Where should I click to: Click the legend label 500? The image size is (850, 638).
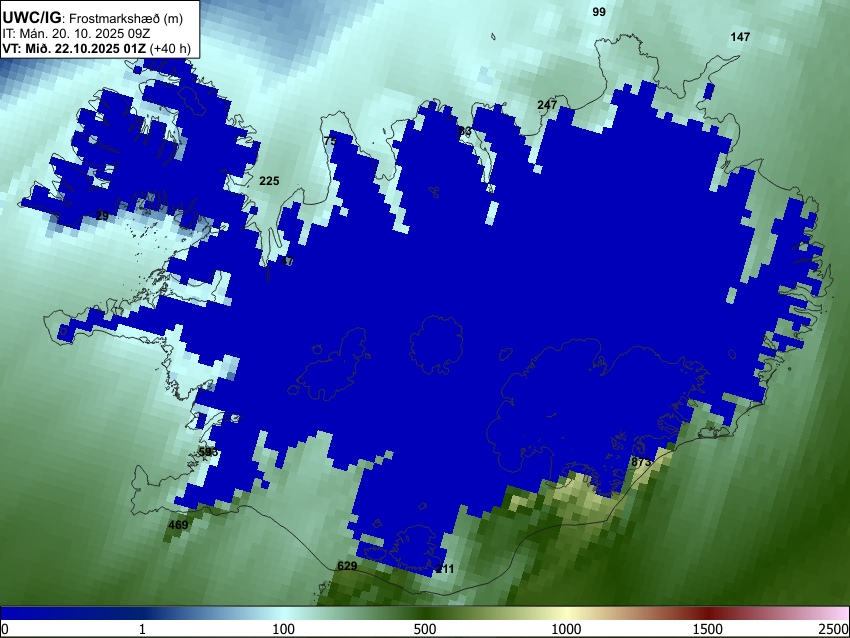pos(425,629)
